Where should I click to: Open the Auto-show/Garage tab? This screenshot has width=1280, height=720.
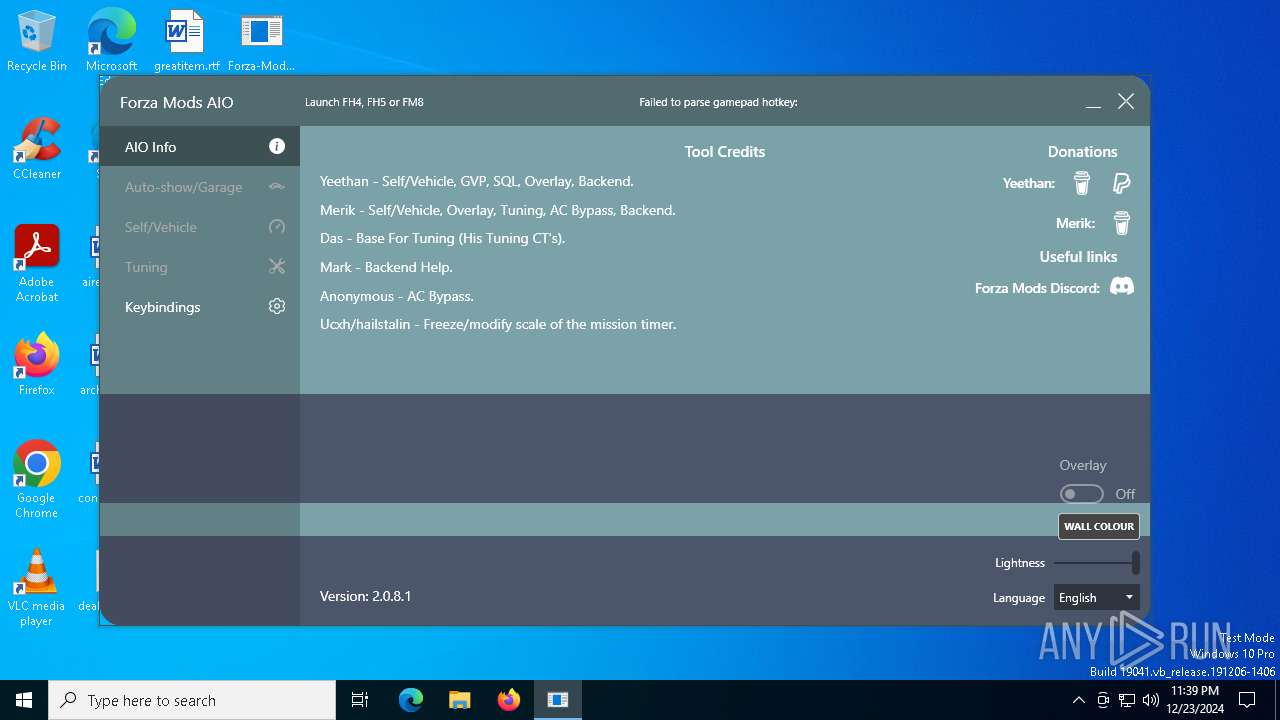coord(200,187)
